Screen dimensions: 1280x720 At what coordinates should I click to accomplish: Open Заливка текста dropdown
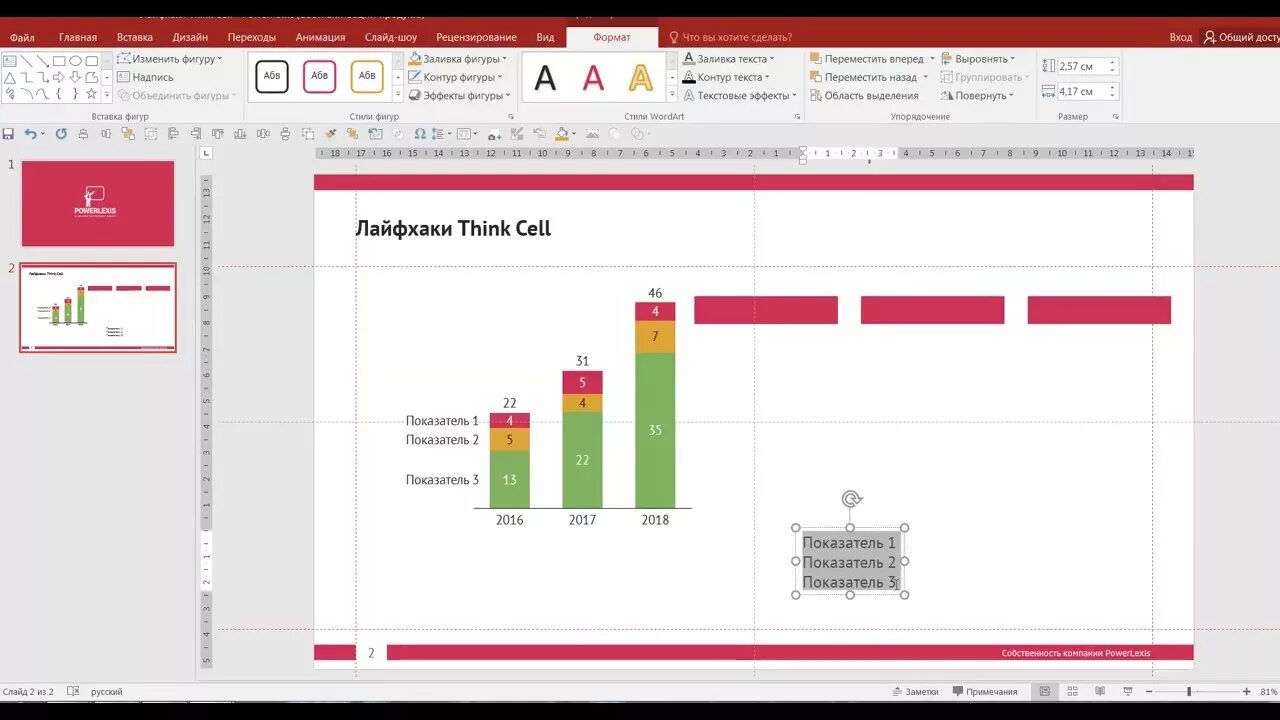(729, 59)
